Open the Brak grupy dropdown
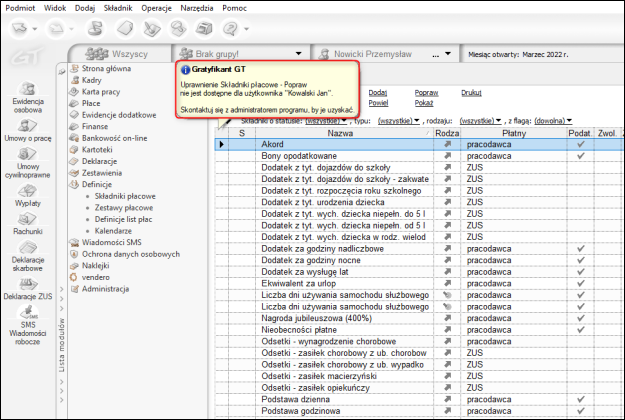This screenshot has width=625, height=420. 299,54
